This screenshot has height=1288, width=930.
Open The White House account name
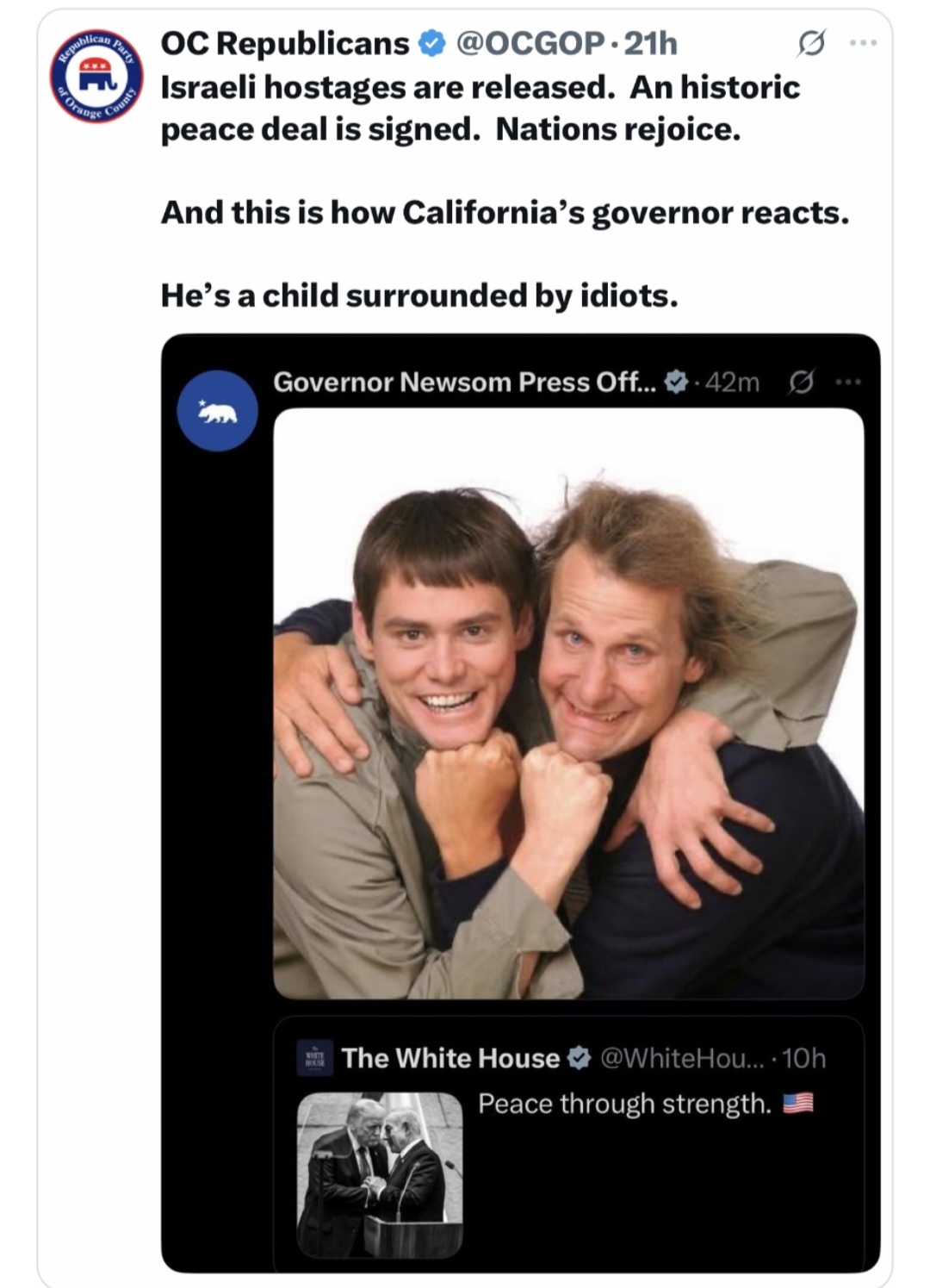[450, 1058]
